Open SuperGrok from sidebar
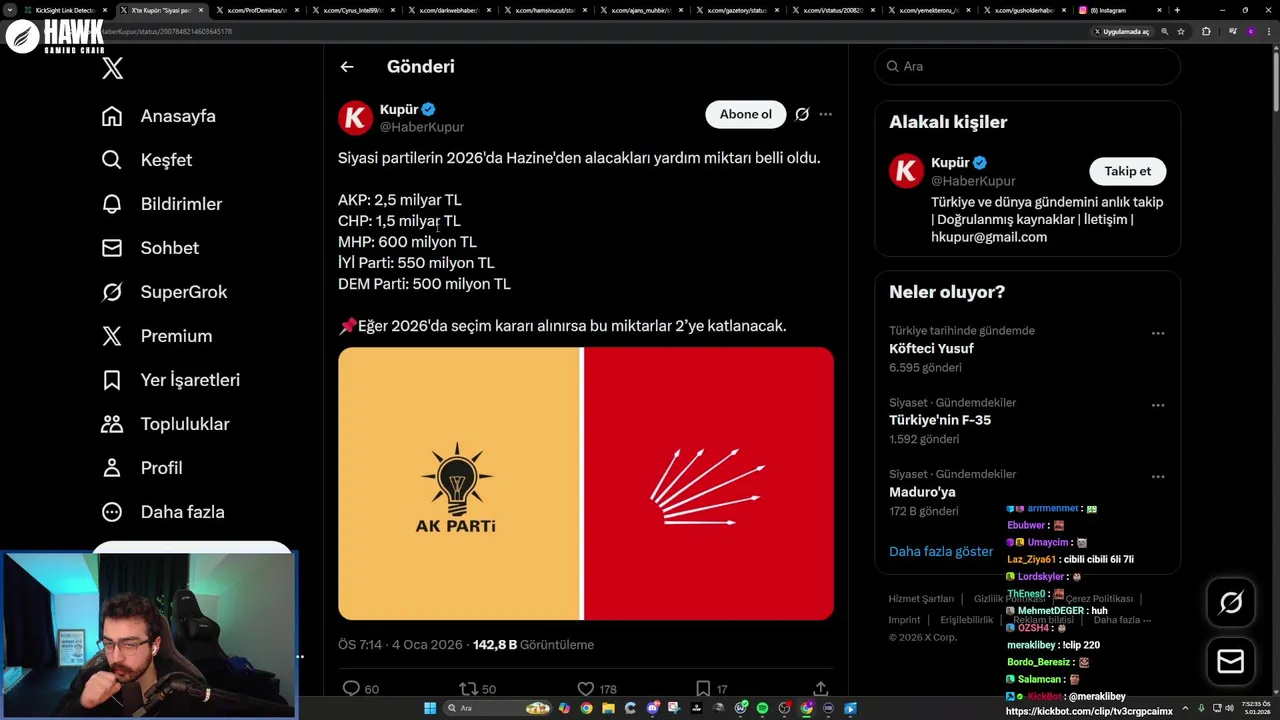Screen dimensions: 1280x720 [165, 292]
